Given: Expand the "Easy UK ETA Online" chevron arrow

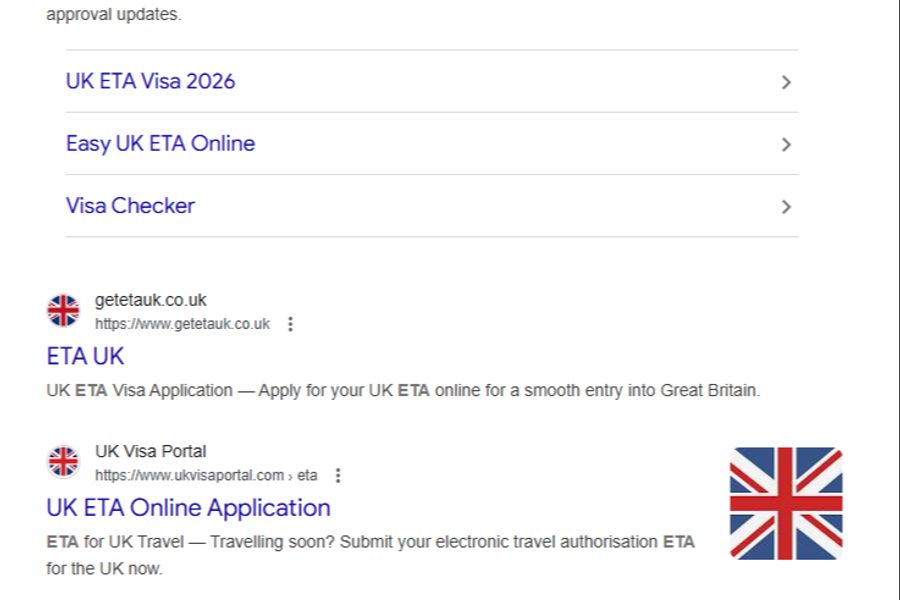Looking at the screenshot, I should [786, 144].
